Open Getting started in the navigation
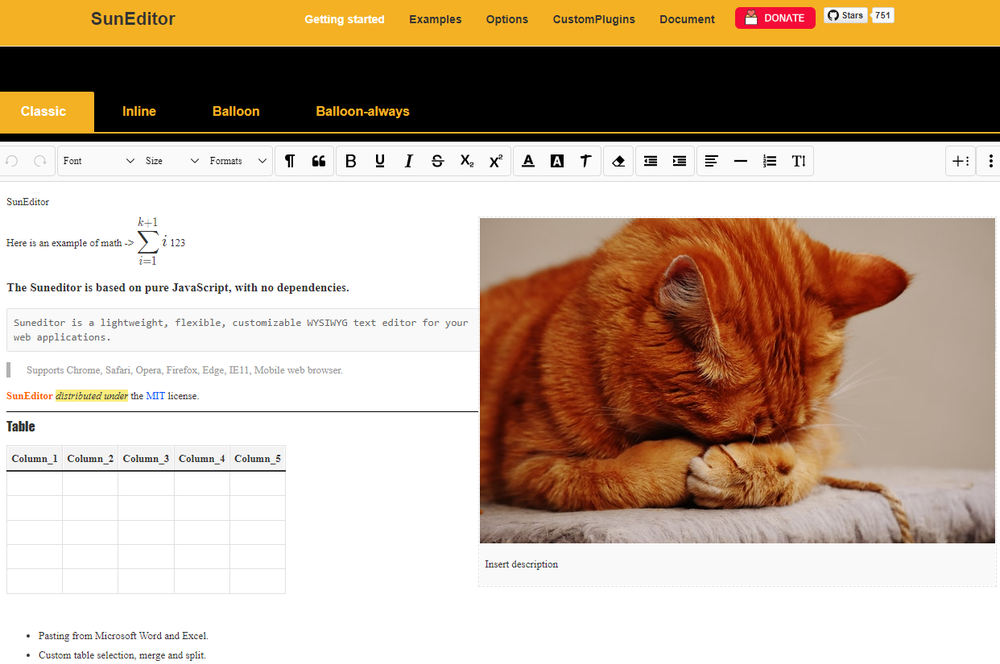The height and width of the screenshot is (664, 1000). click(x=344, y=19)
